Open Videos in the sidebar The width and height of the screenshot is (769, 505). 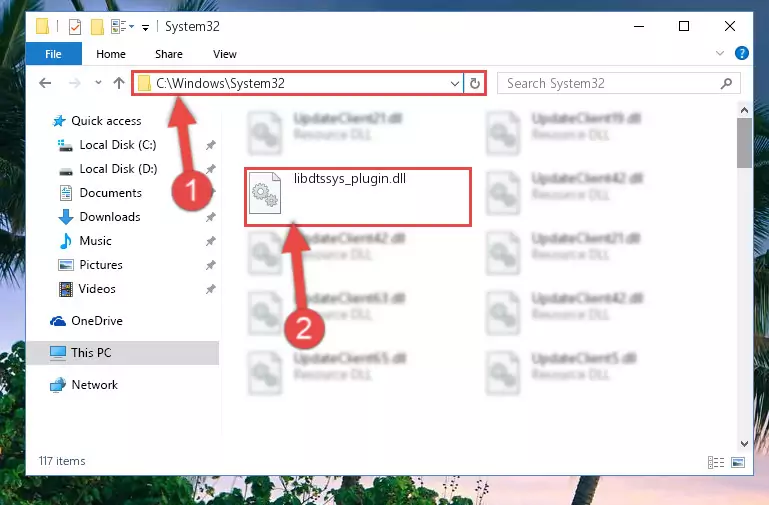pyautogui.click(x=97, y=289)
